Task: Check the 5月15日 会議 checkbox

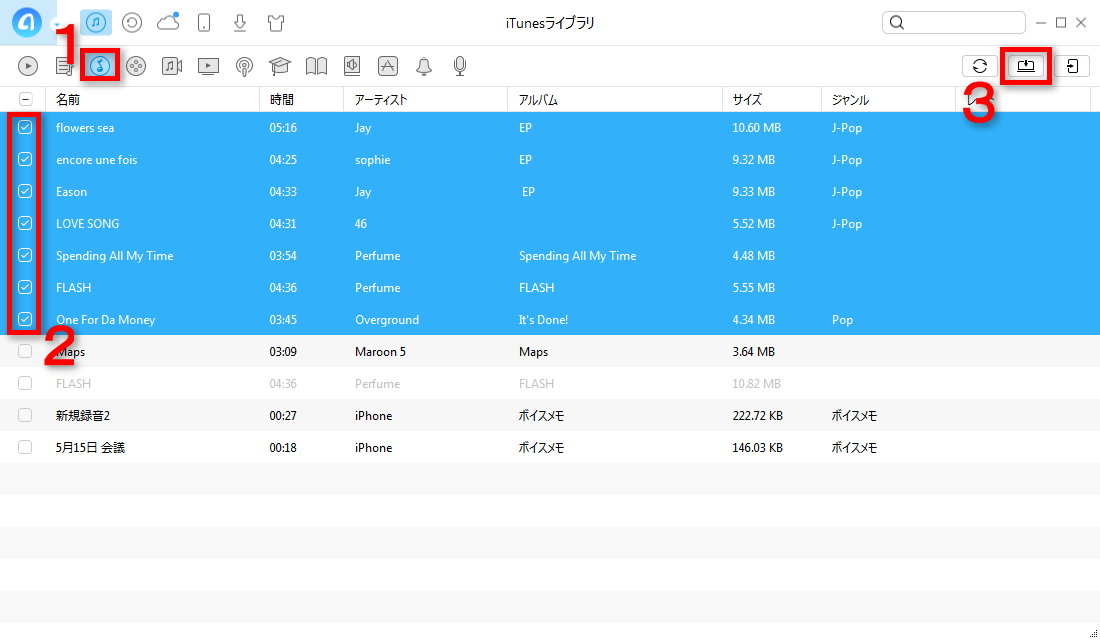Action: (x=25, y=447)
